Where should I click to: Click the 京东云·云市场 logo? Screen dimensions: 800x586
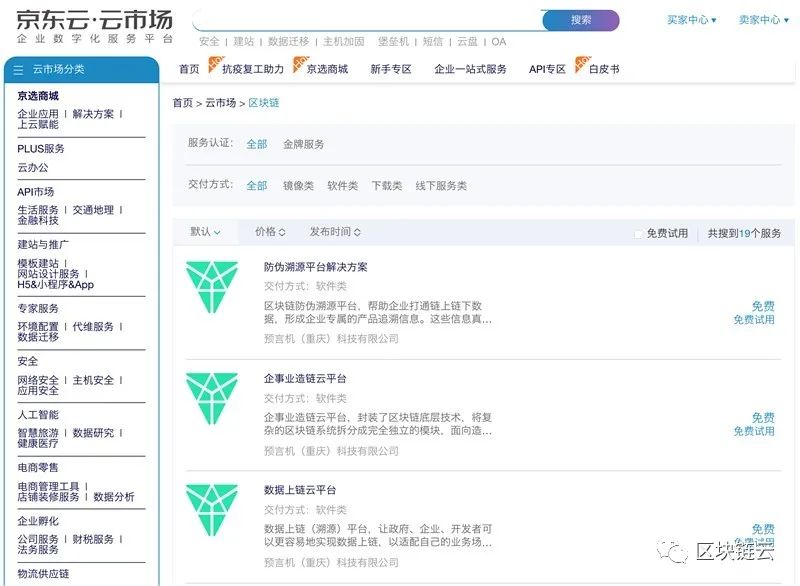(94, 27)
